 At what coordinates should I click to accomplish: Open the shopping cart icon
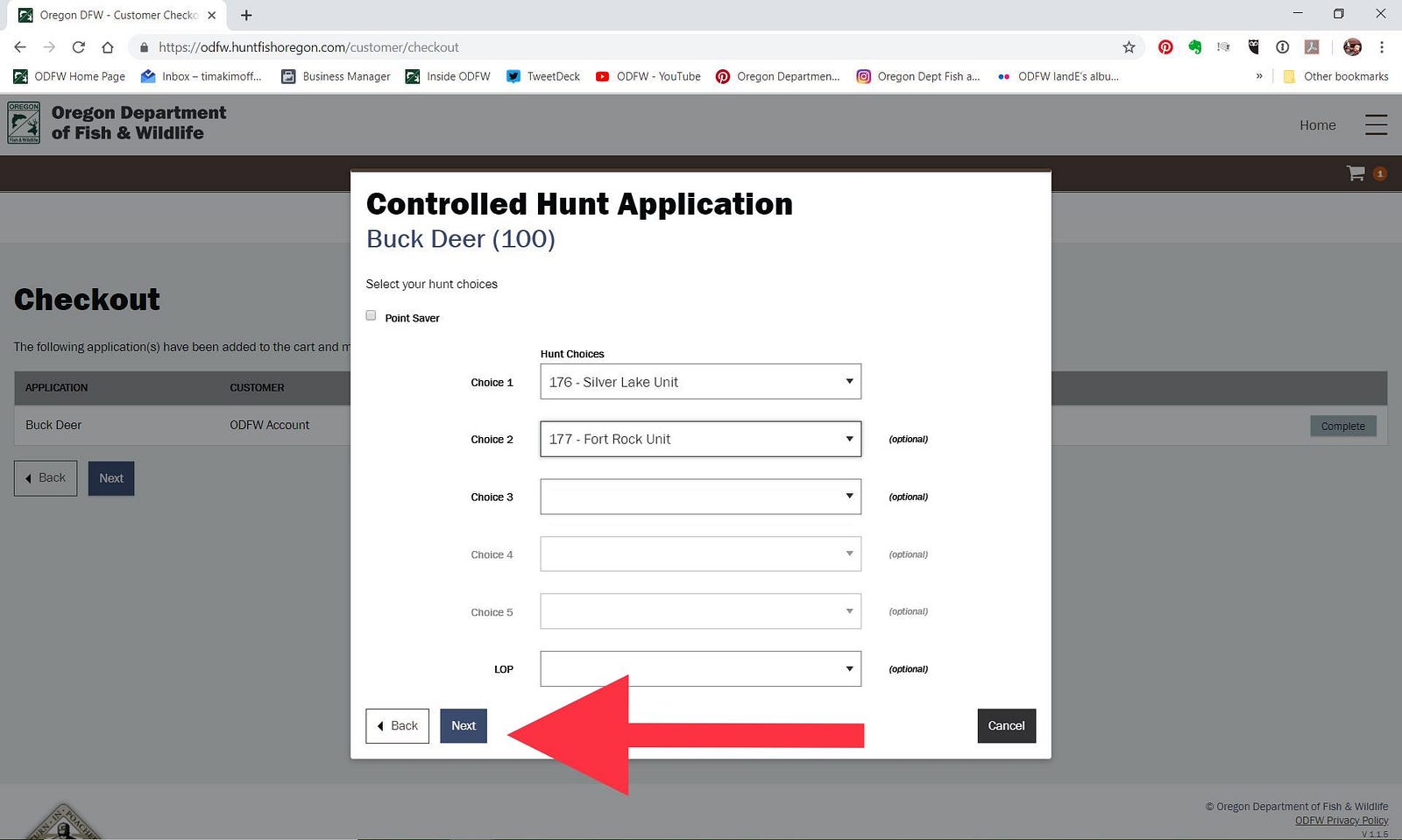pos(1356,173)
